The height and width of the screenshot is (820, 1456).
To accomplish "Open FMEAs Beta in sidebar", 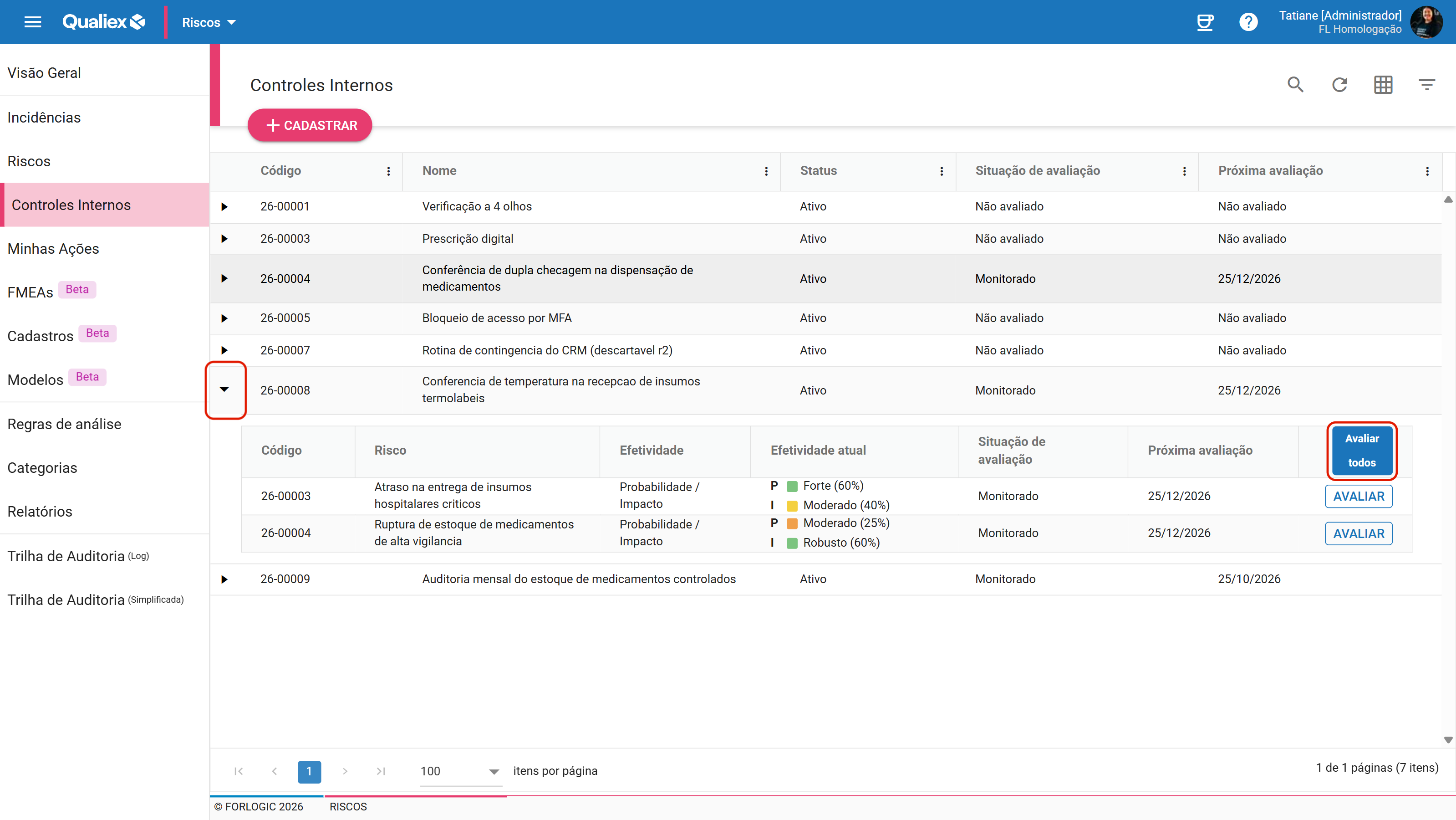I will click(51, 292).
